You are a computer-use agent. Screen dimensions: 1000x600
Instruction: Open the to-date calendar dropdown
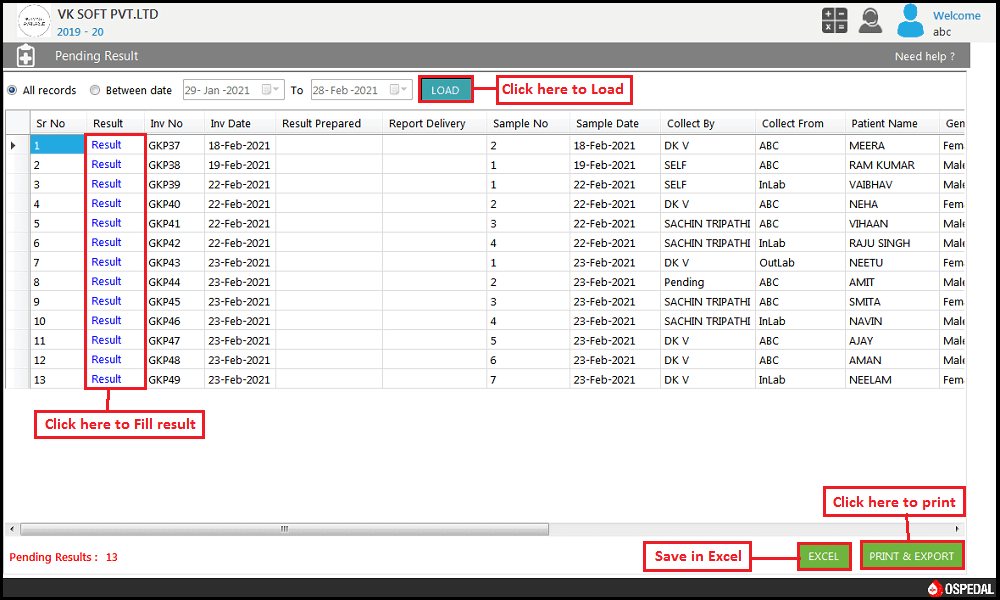coord(399,89)
